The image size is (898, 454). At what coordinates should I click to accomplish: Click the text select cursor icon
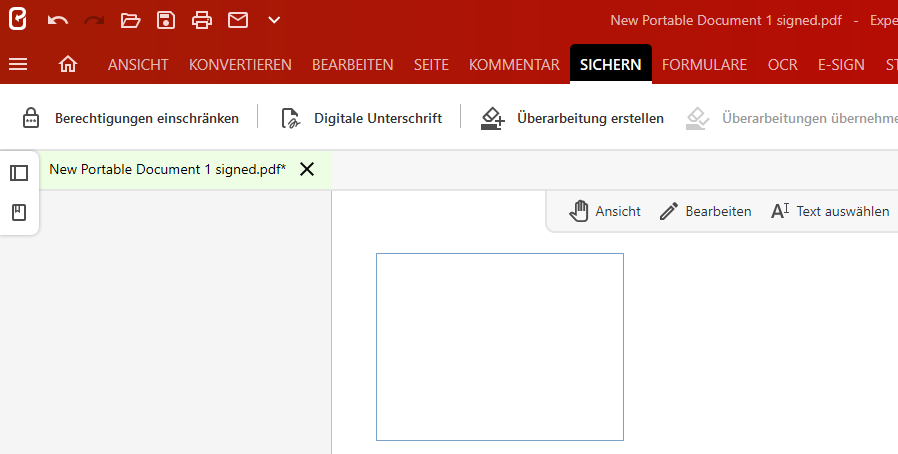pyautogui.click(x=780, y=211)
